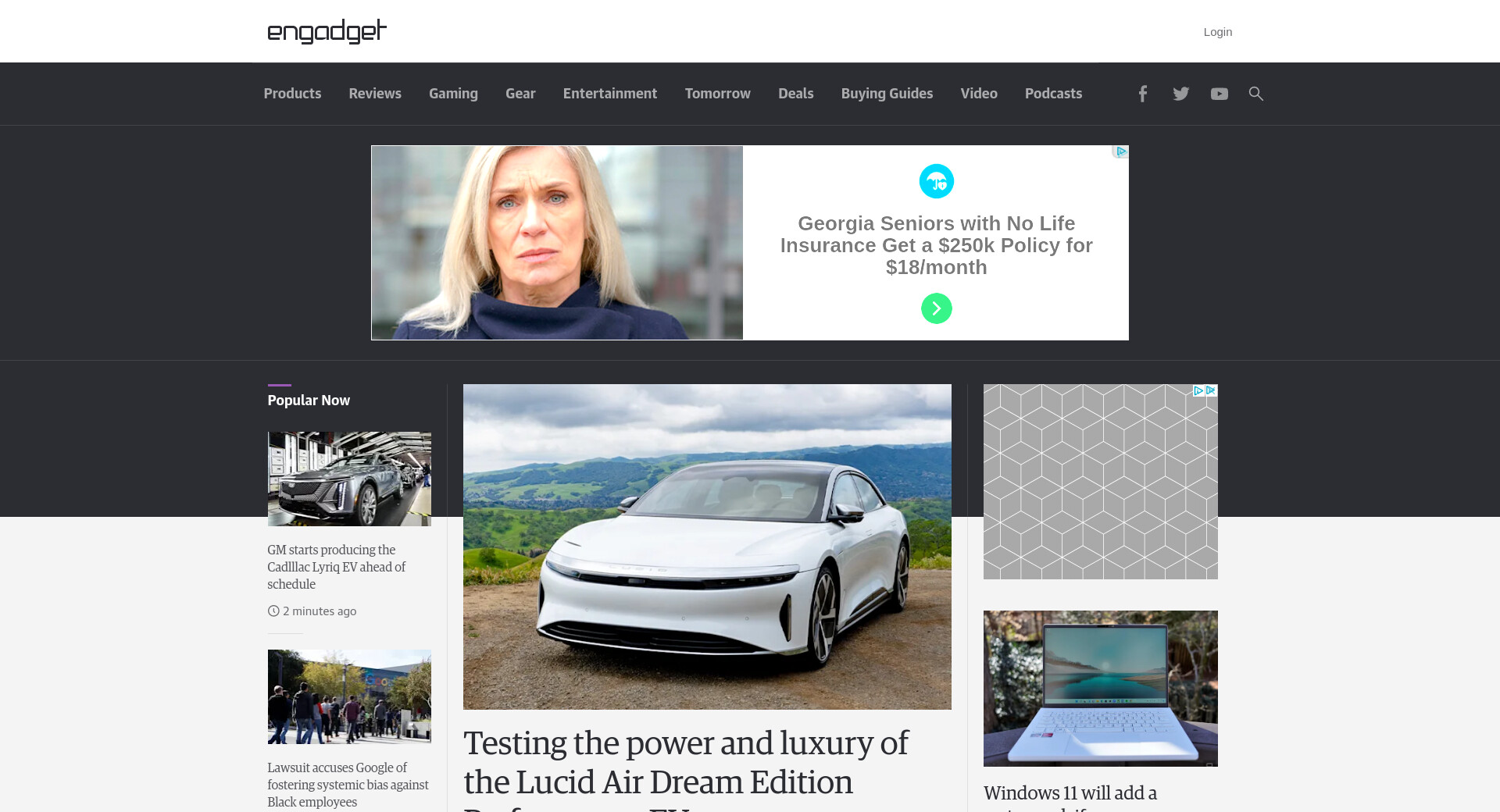Viewport: 1500px width, 812px height.
Task: Open the Gaming section
Action: point(453,94)
